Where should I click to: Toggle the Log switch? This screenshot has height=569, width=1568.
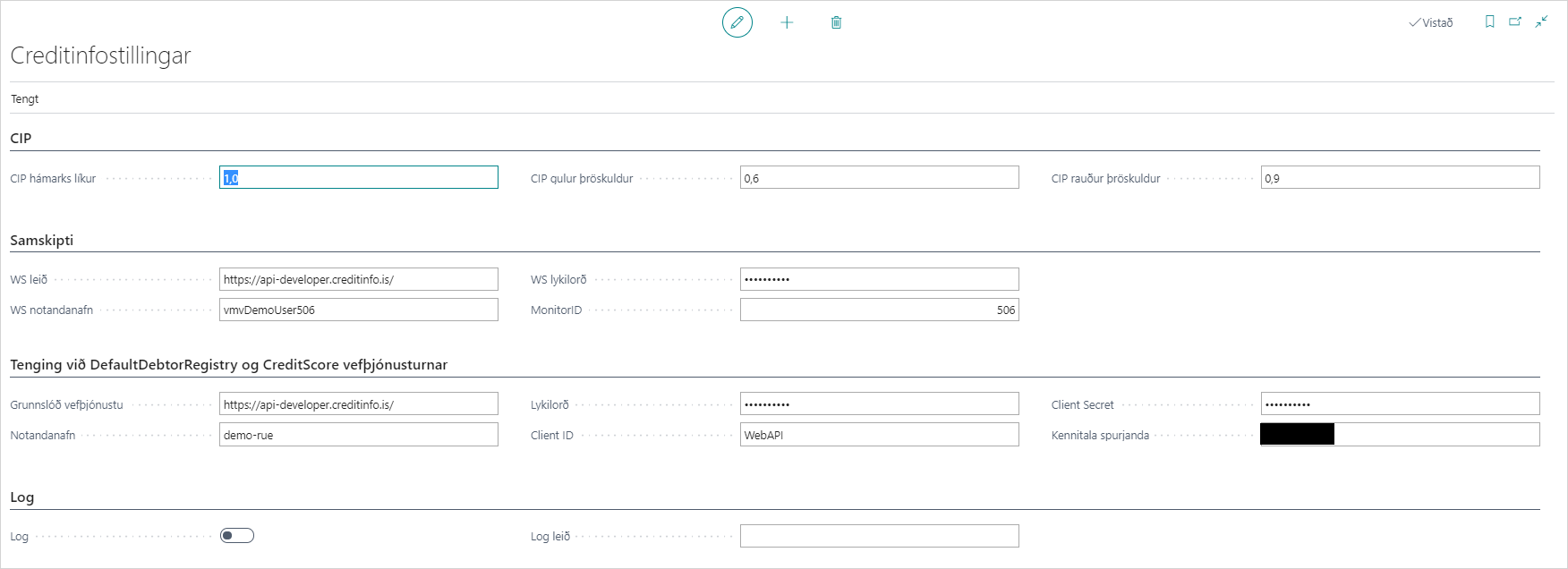[x=237, y=536]
